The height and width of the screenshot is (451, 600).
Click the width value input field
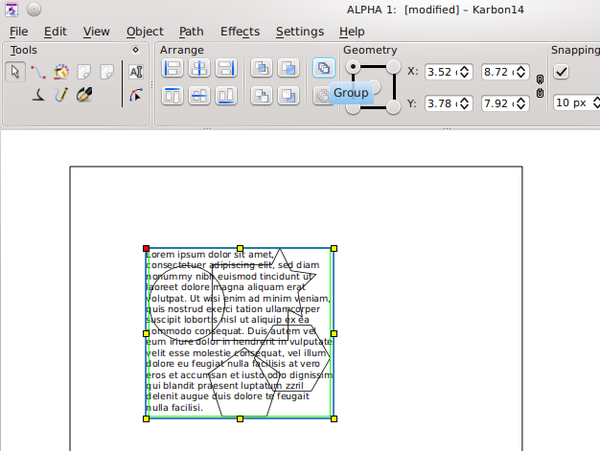pyautogui.click(x=496, y=72)
